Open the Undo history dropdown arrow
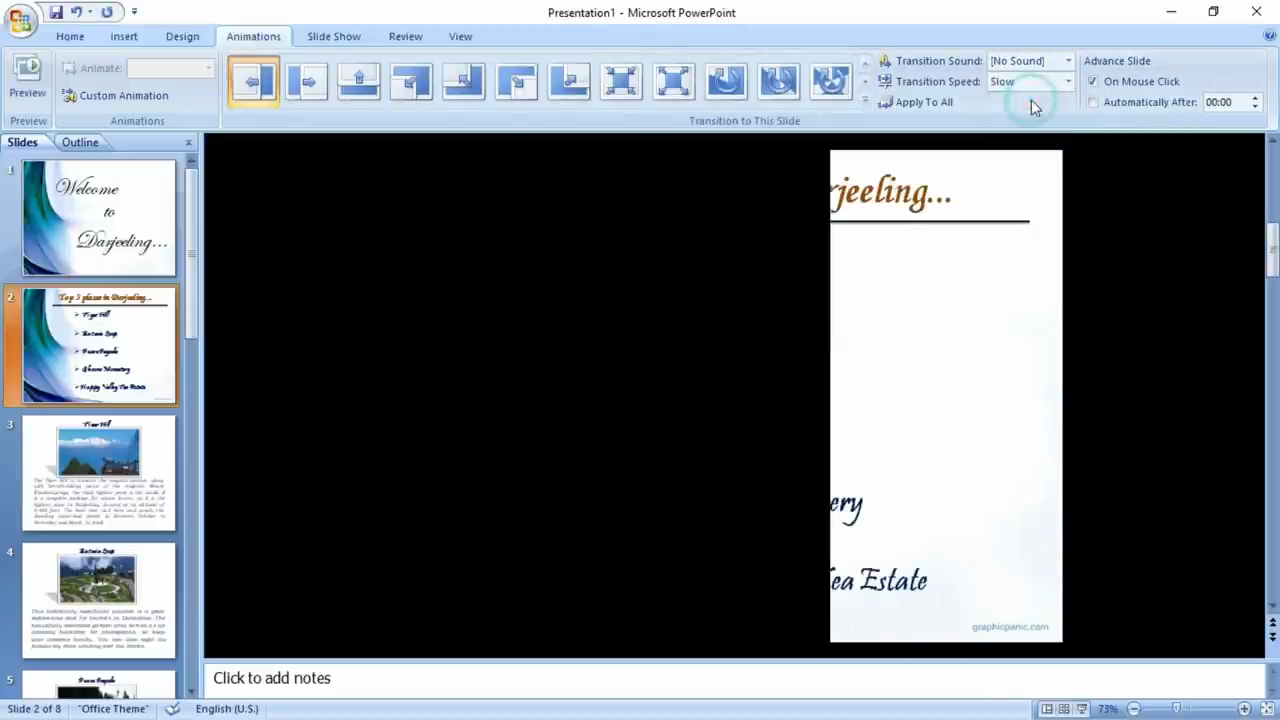Viewport: 1280px width, 720px height. (90, 12)
